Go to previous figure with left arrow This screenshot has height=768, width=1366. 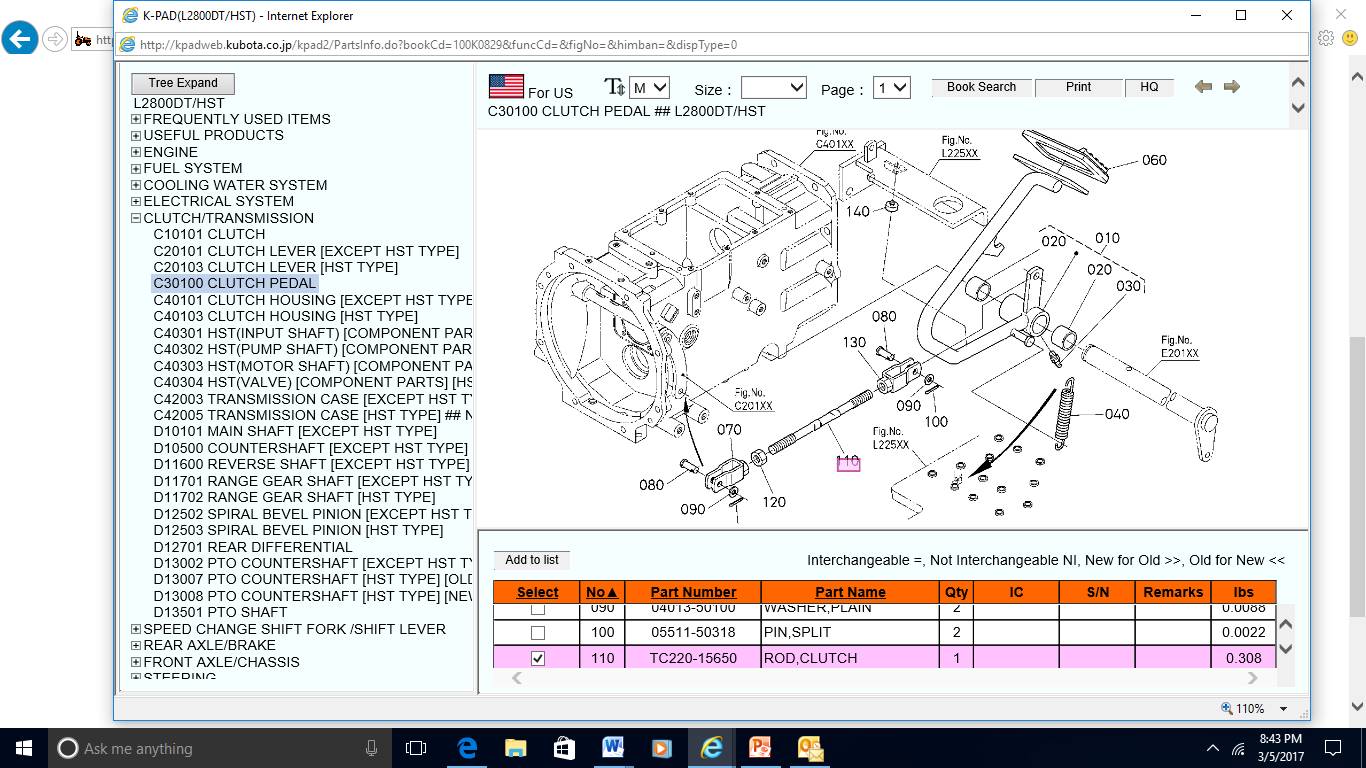point(1203,87)
